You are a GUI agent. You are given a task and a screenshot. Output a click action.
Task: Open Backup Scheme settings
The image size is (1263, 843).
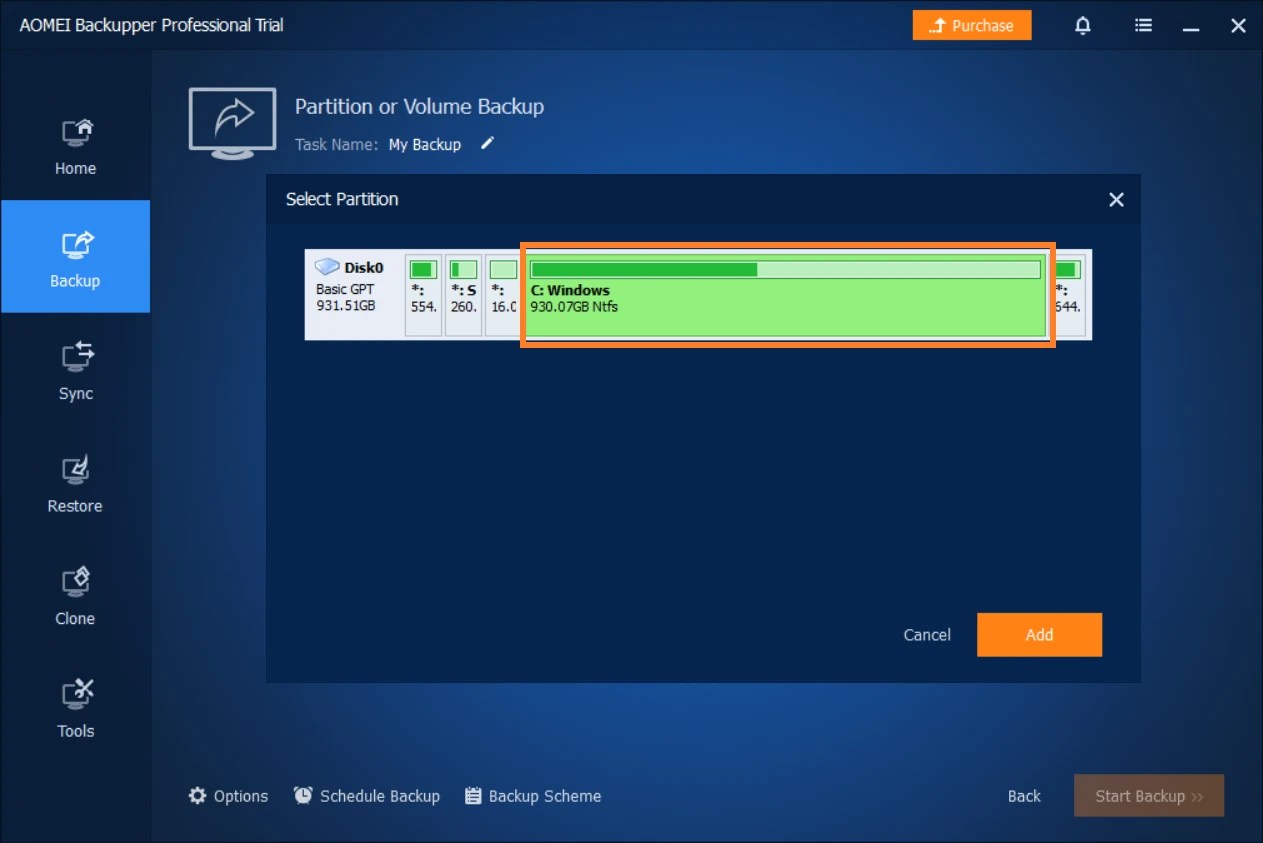[x=533, y=796]
